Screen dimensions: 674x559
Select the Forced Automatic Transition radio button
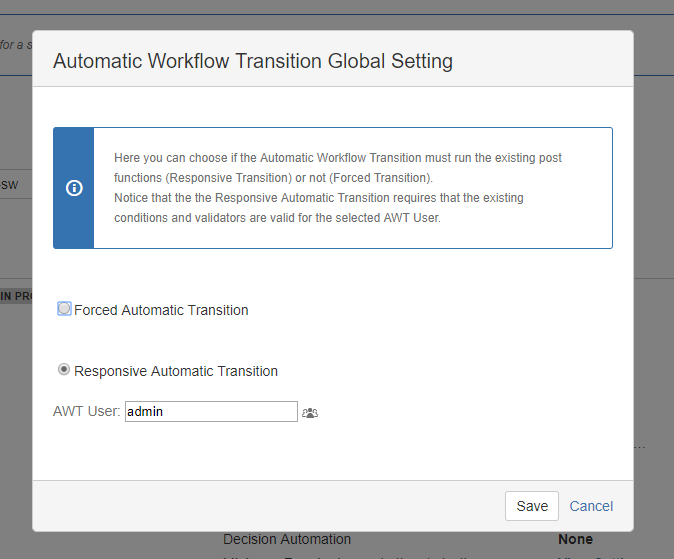(x=64, y=309)
